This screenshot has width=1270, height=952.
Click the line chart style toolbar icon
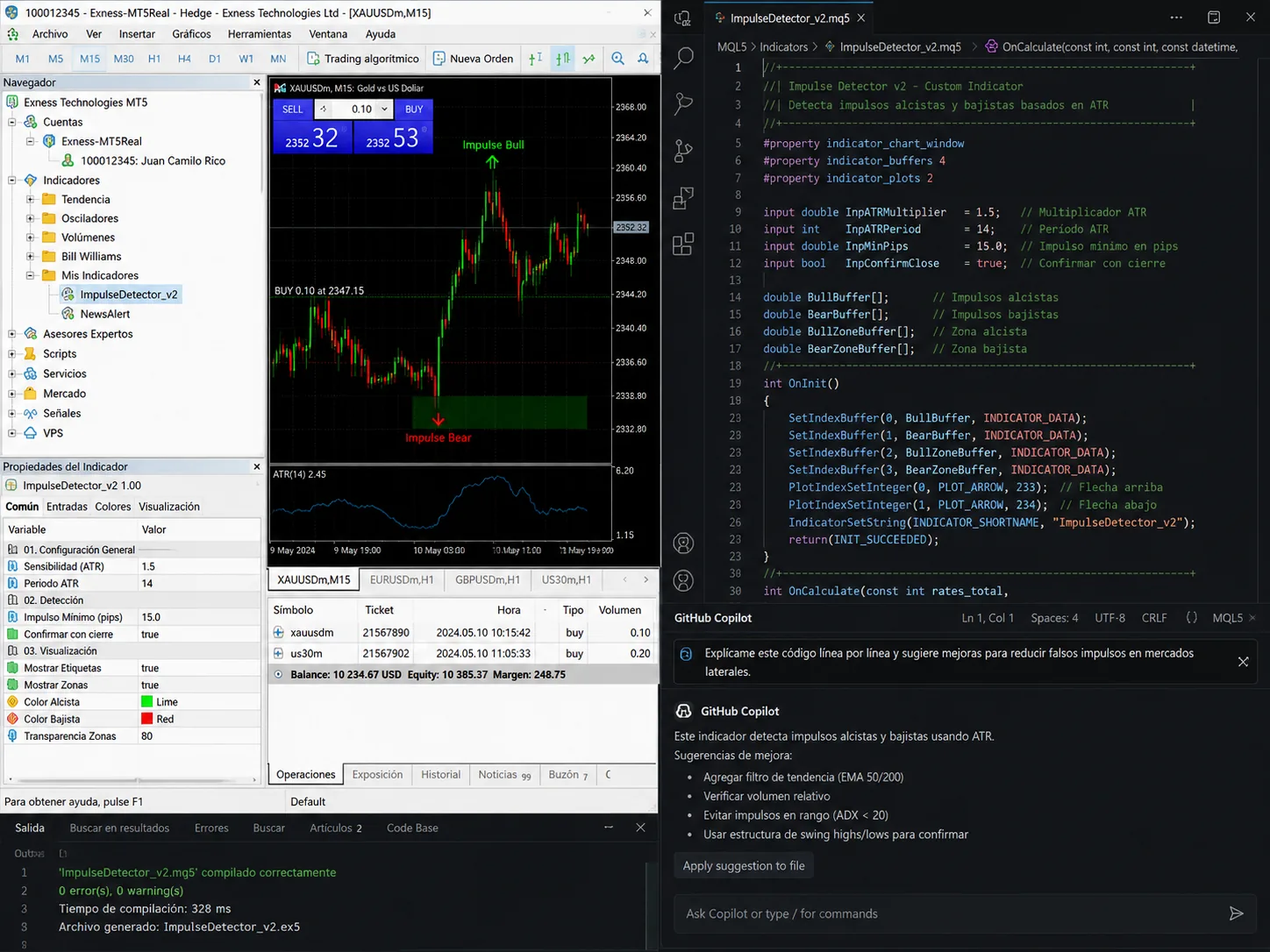[589, 59]
